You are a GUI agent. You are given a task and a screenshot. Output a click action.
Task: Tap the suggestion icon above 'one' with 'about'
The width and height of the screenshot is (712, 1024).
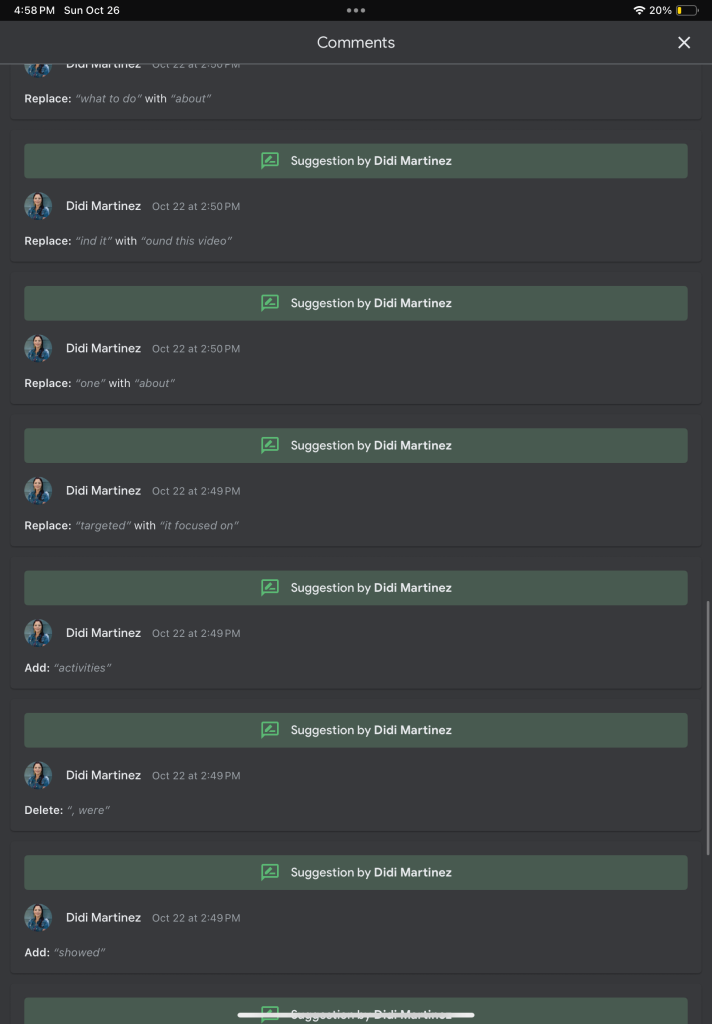click(x=270, y=303)
